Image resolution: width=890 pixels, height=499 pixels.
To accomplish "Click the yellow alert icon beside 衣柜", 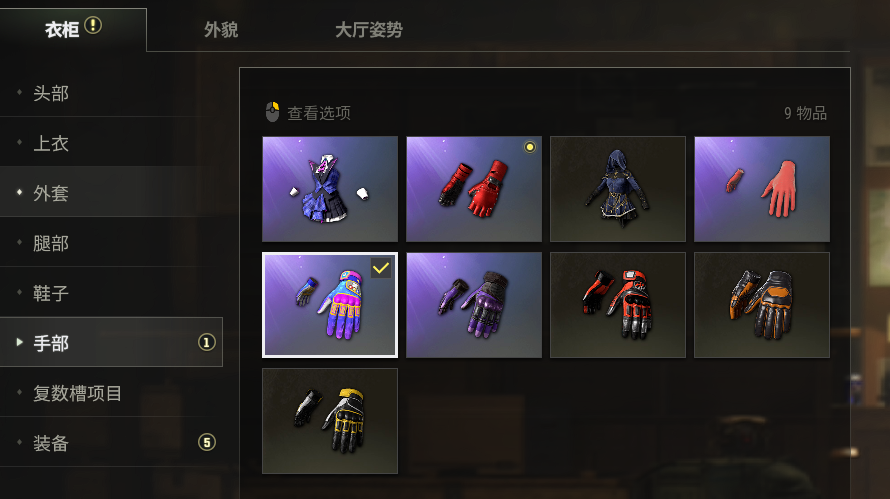I will [x=93, y=26].
